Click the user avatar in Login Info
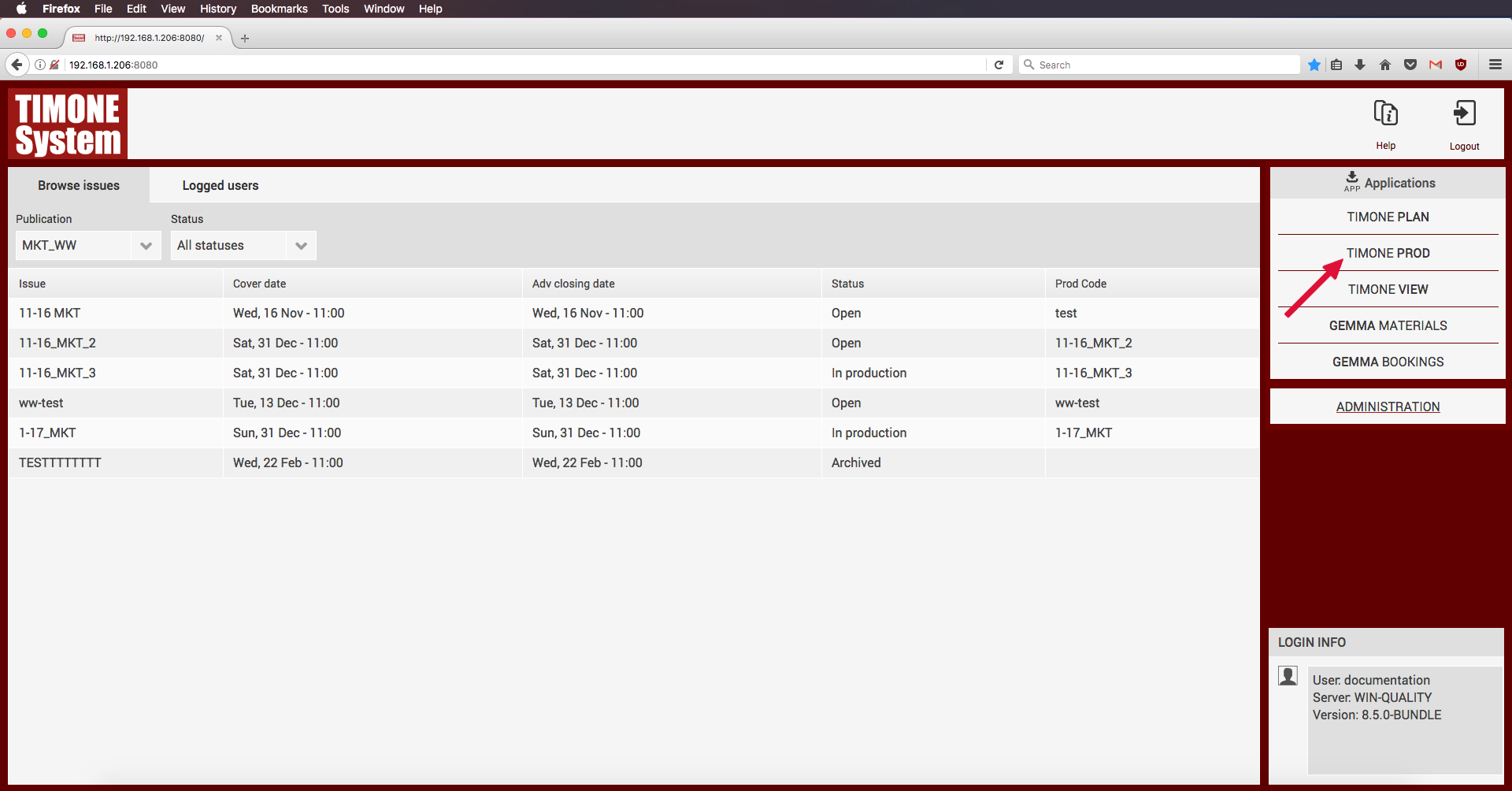Screen dimensions: 1512x791 [1288, 676]
